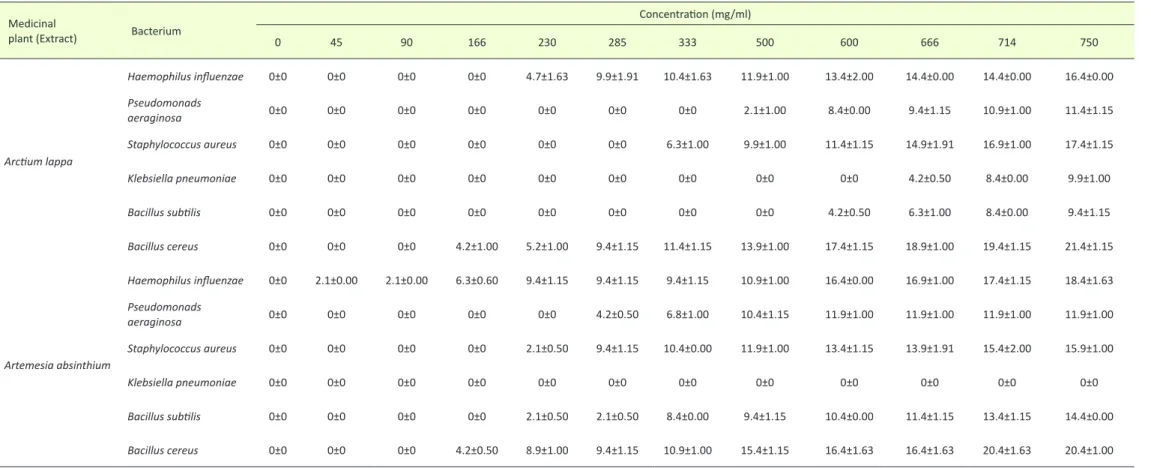Select the '750' concentration column header
The image size is (1151, 468).
1089,43
